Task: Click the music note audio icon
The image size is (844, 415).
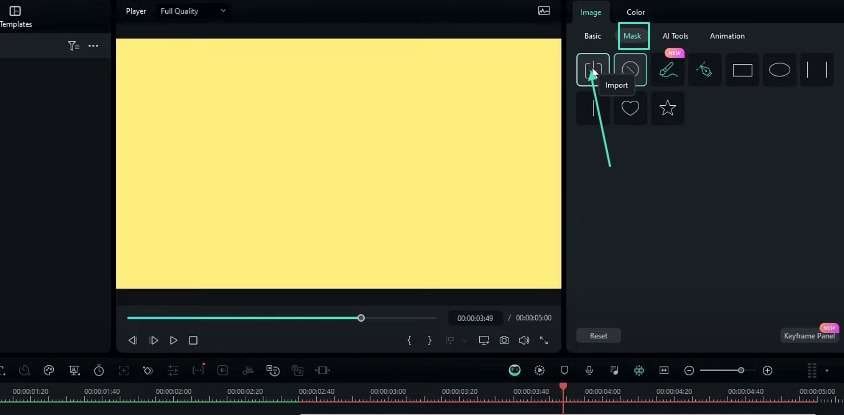Action: point(614,370)
